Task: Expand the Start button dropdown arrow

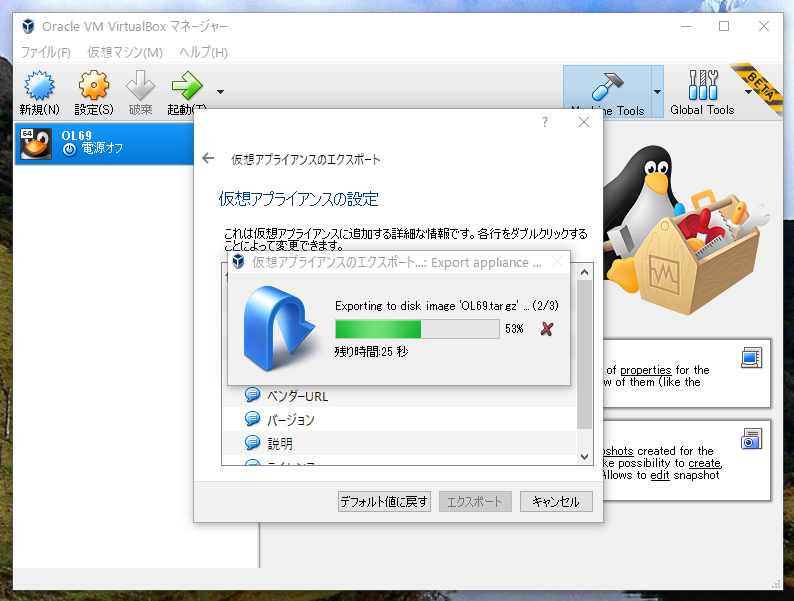Action: tap(220, 92)
